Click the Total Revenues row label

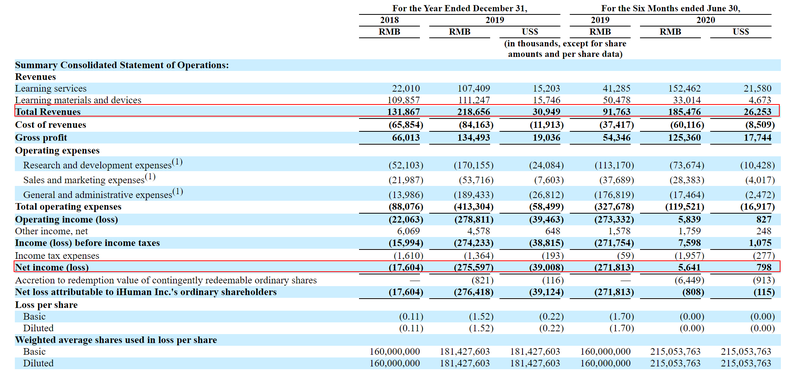47,112
